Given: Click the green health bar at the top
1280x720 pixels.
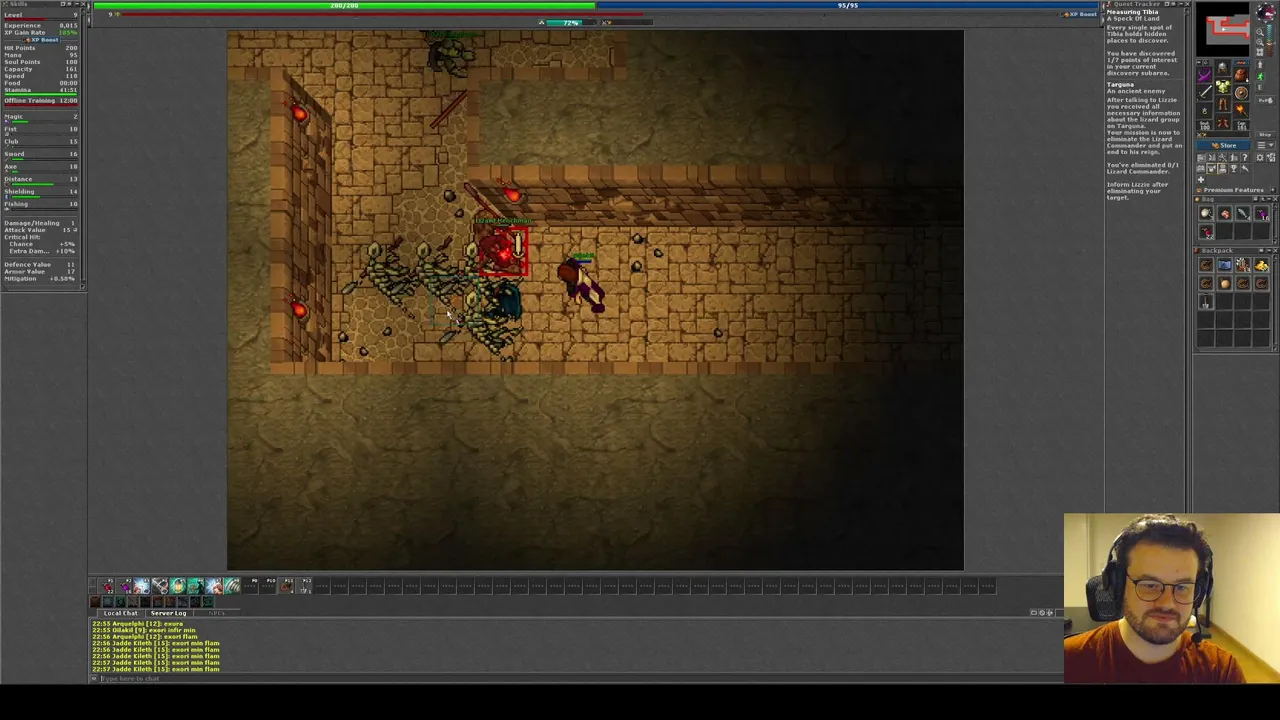Looking at the screenshot, I should (345, 5).
